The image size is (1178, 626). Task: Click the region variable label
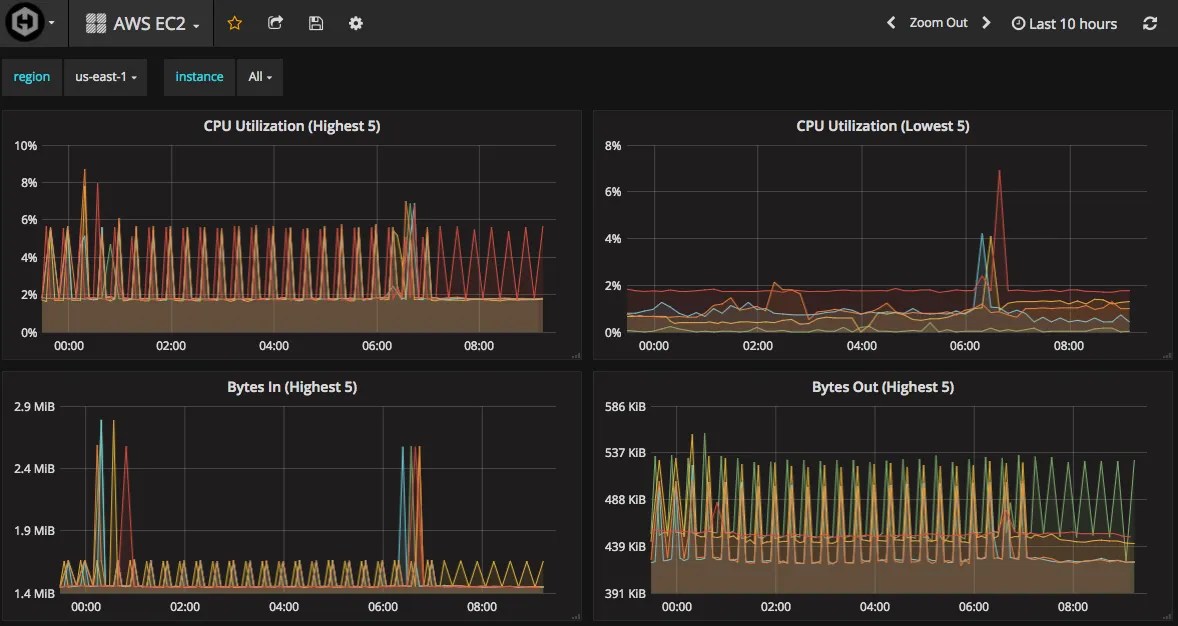(x=31, y=77)
